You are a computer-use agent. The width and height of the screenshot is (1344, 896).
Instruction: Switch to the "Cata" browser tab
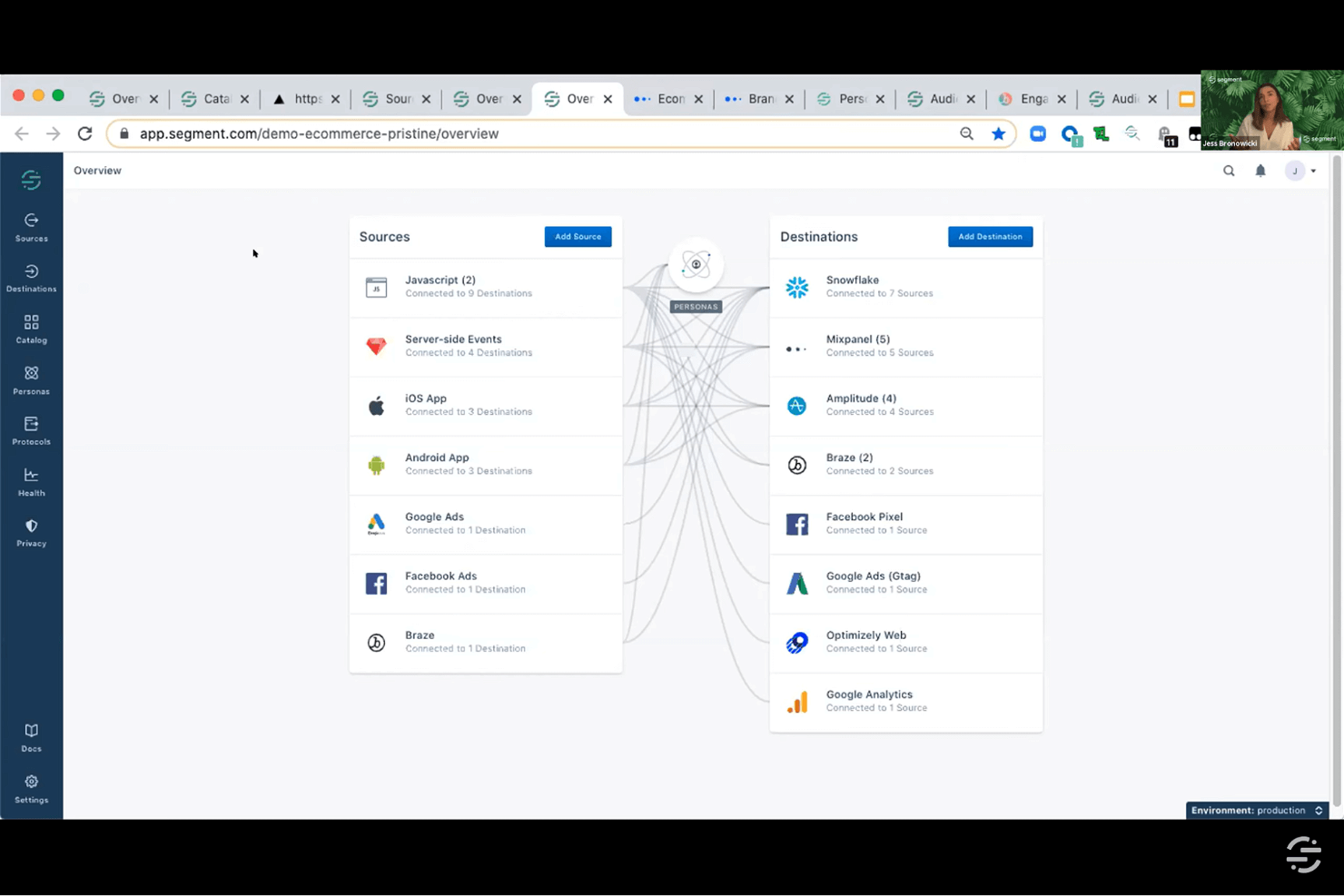tap(215, 99)
